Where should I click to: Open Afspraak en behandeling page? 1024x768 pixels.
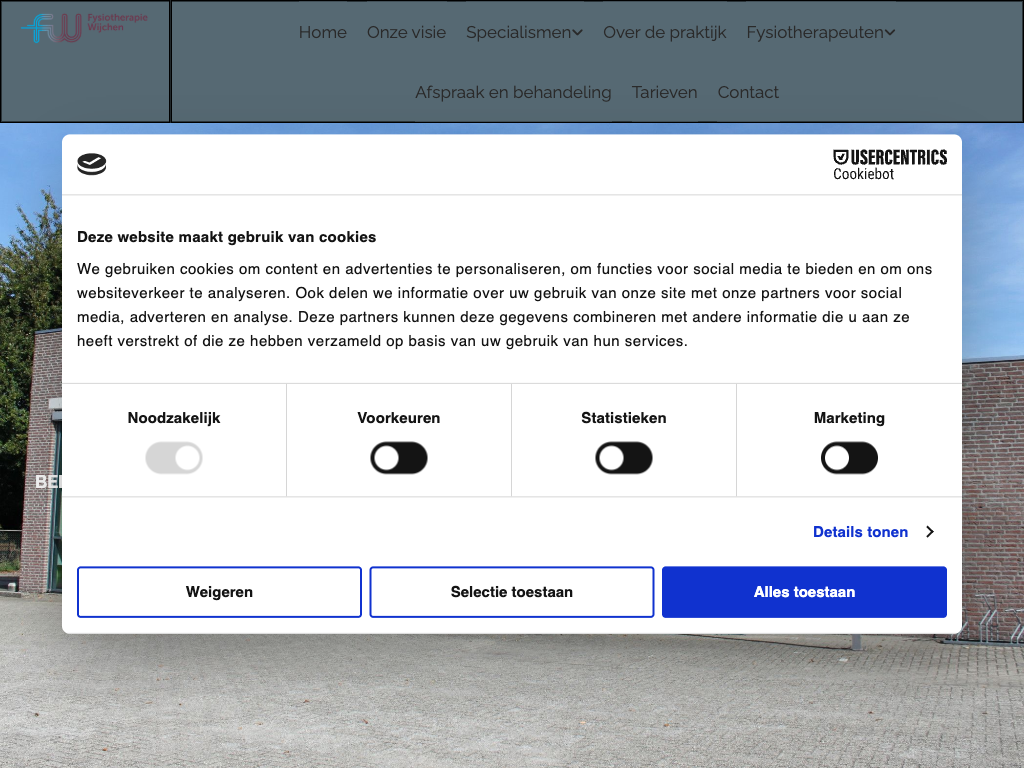(513, 92)
